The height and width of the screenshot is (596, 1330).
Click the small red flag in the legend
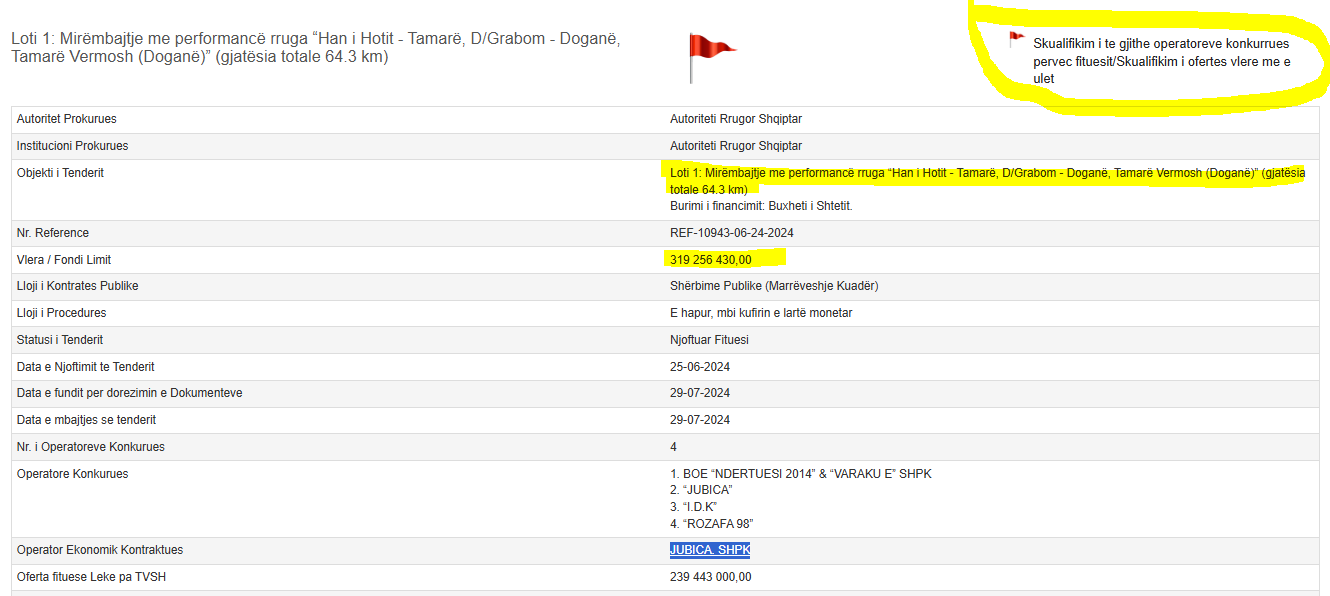point(1016,40)
